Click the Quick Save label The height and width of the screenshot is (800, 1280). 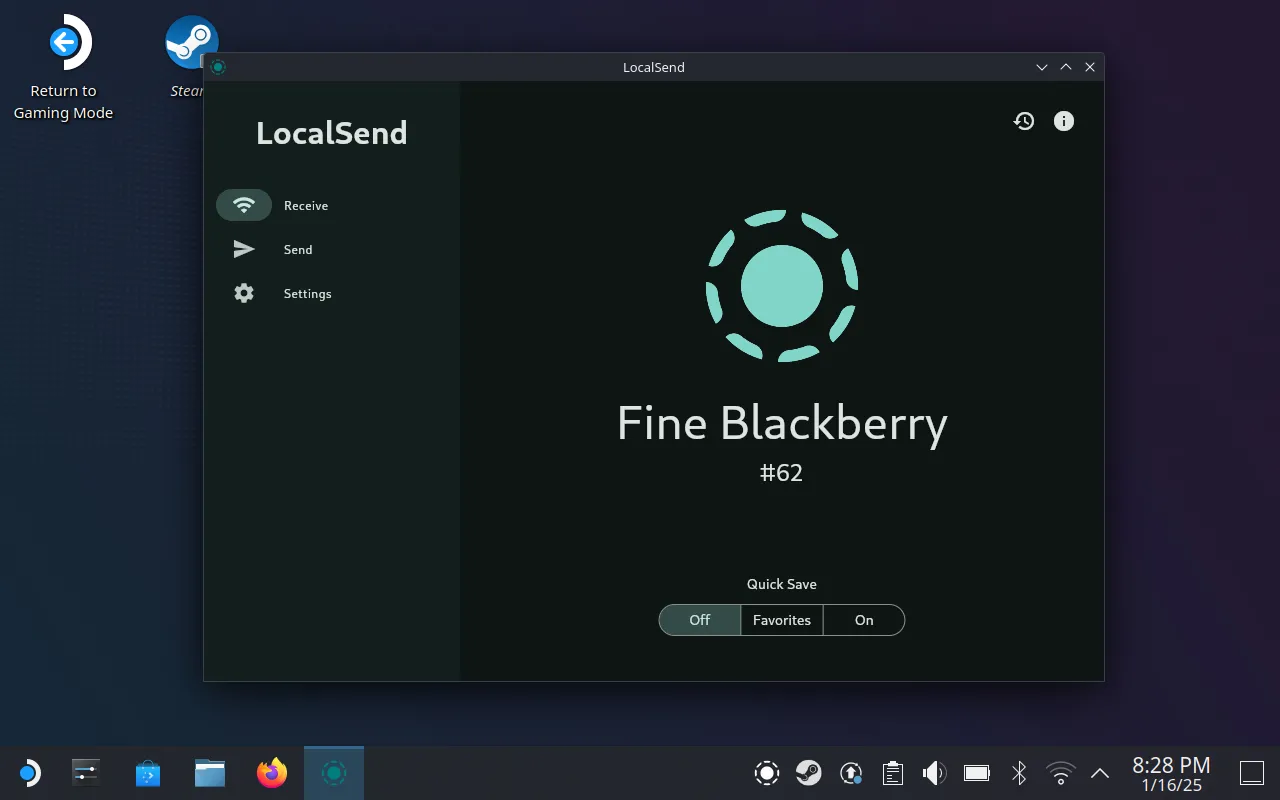(782, 584)
